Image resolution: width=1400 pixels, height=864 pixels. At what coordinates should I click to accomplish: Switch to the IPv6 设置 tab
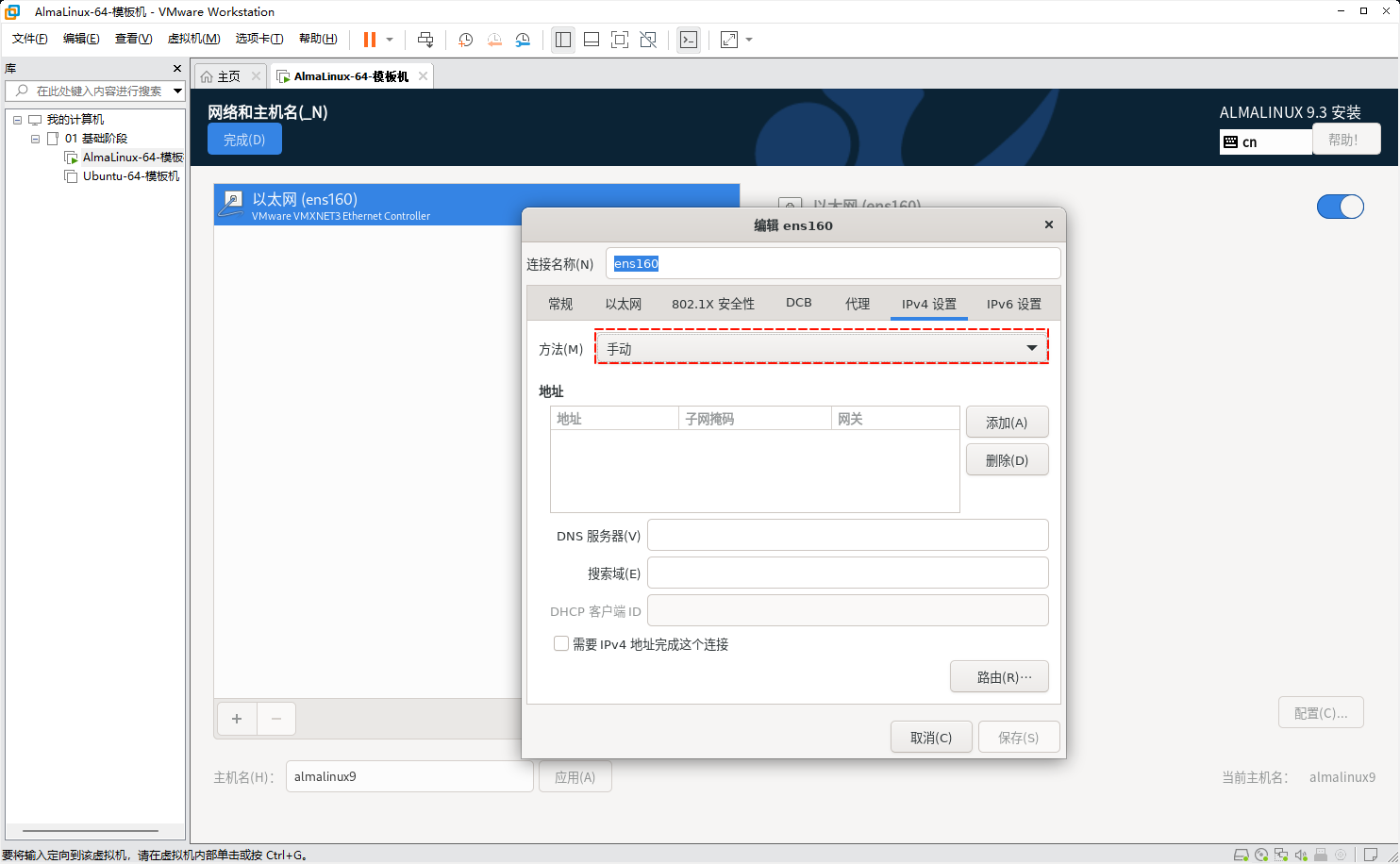pyautogui.click(x=1015, y=304)
